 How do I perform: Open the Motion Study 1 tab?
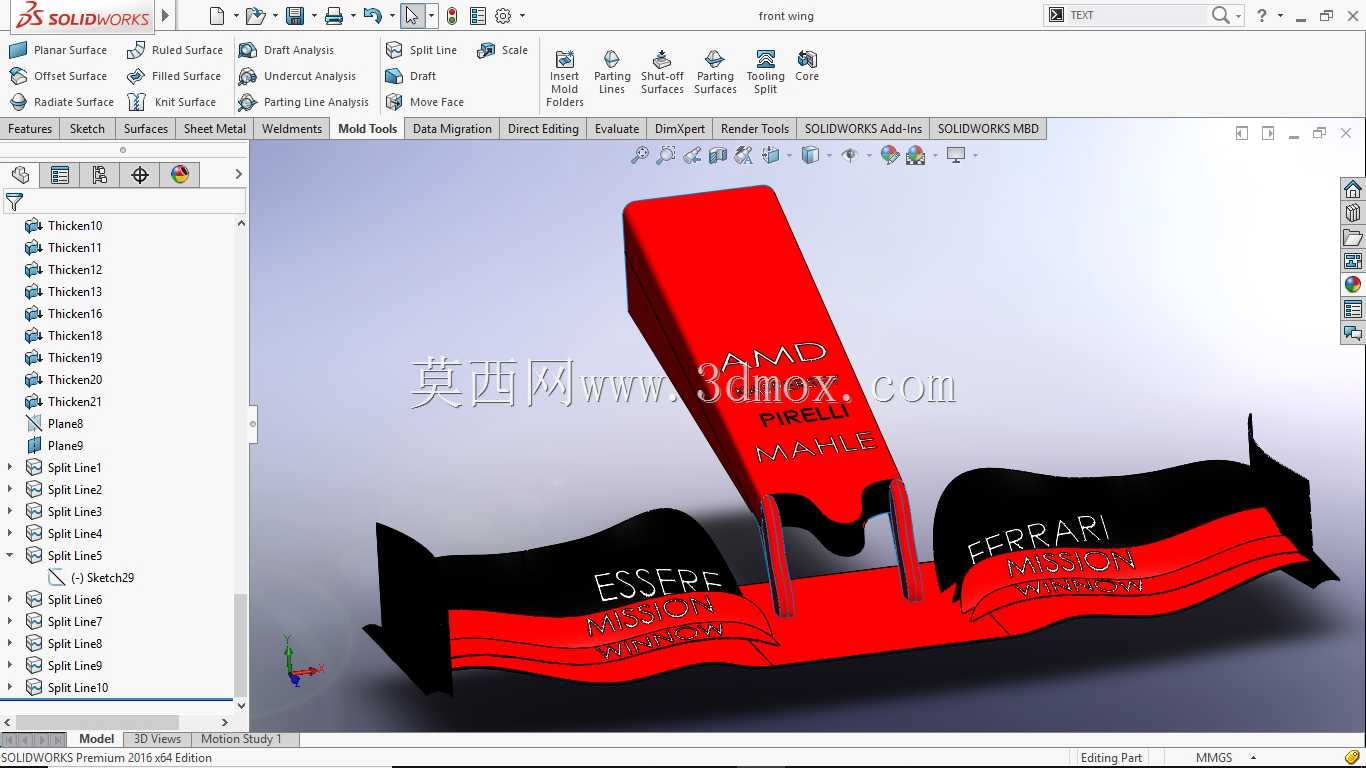241,739
